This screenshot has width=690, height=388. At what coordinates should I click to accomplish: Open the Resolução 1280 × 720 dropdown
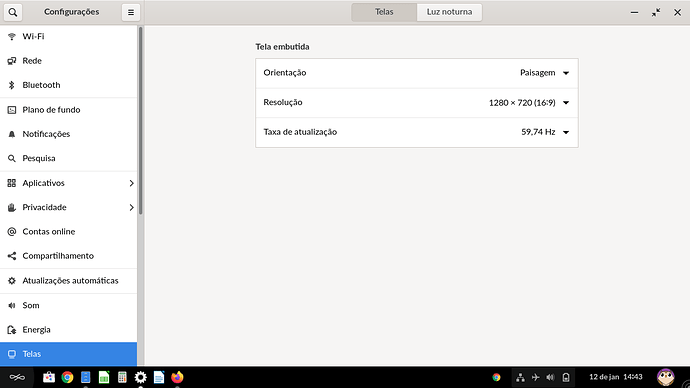click(x=529, y=102)
